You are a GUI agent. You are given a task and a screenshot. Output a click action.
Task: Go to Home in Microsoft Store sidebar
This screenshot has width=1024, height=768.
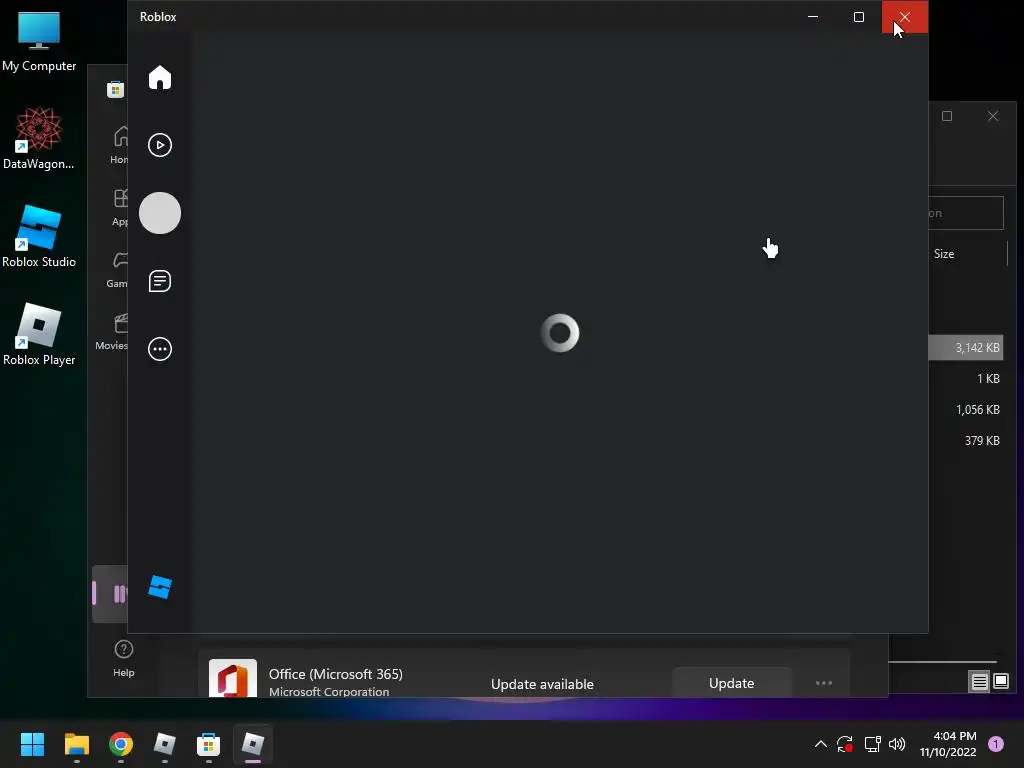pos(120,146)
